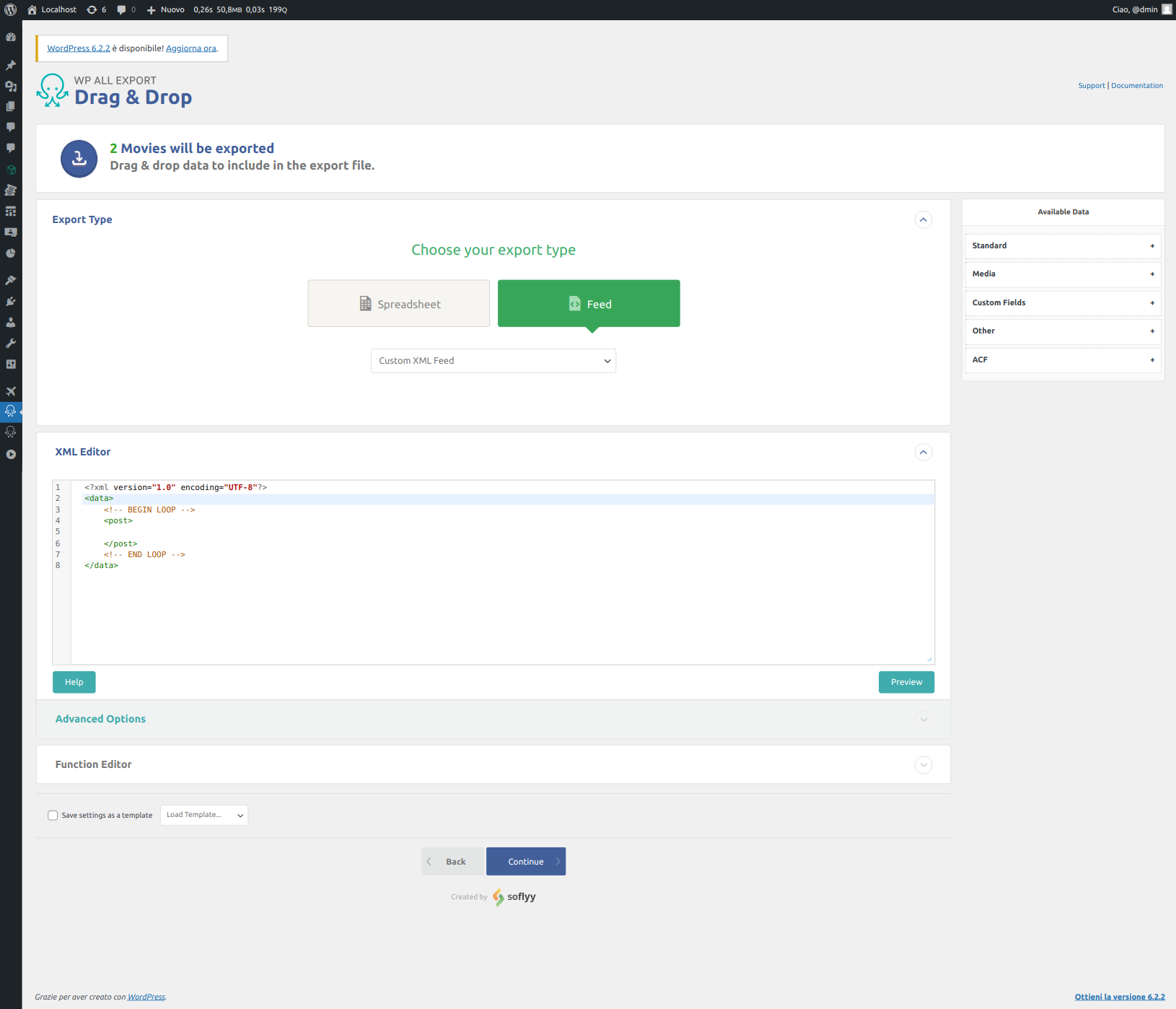Image resolution: width=1176 pixels, height=1009 pixels.
Task: Expand the Advanced Options section
Action: point(923,720)
